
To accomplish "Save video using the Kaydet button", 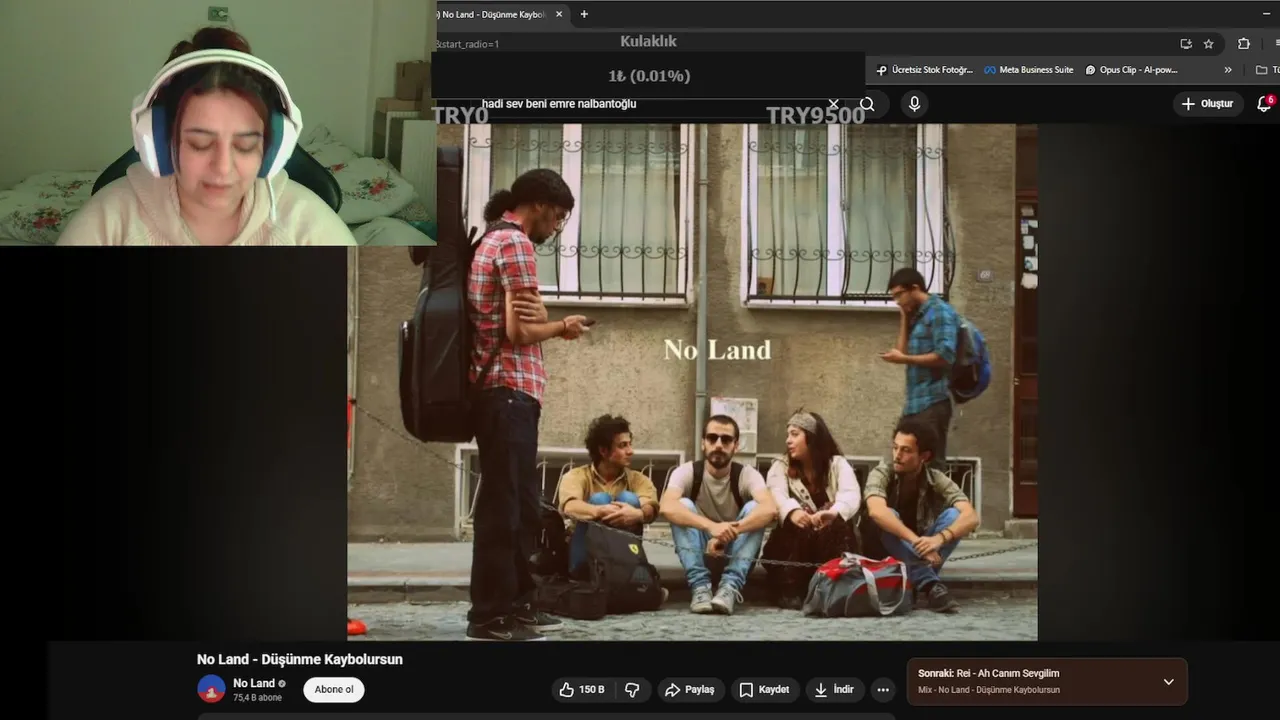I will [764, 689].
